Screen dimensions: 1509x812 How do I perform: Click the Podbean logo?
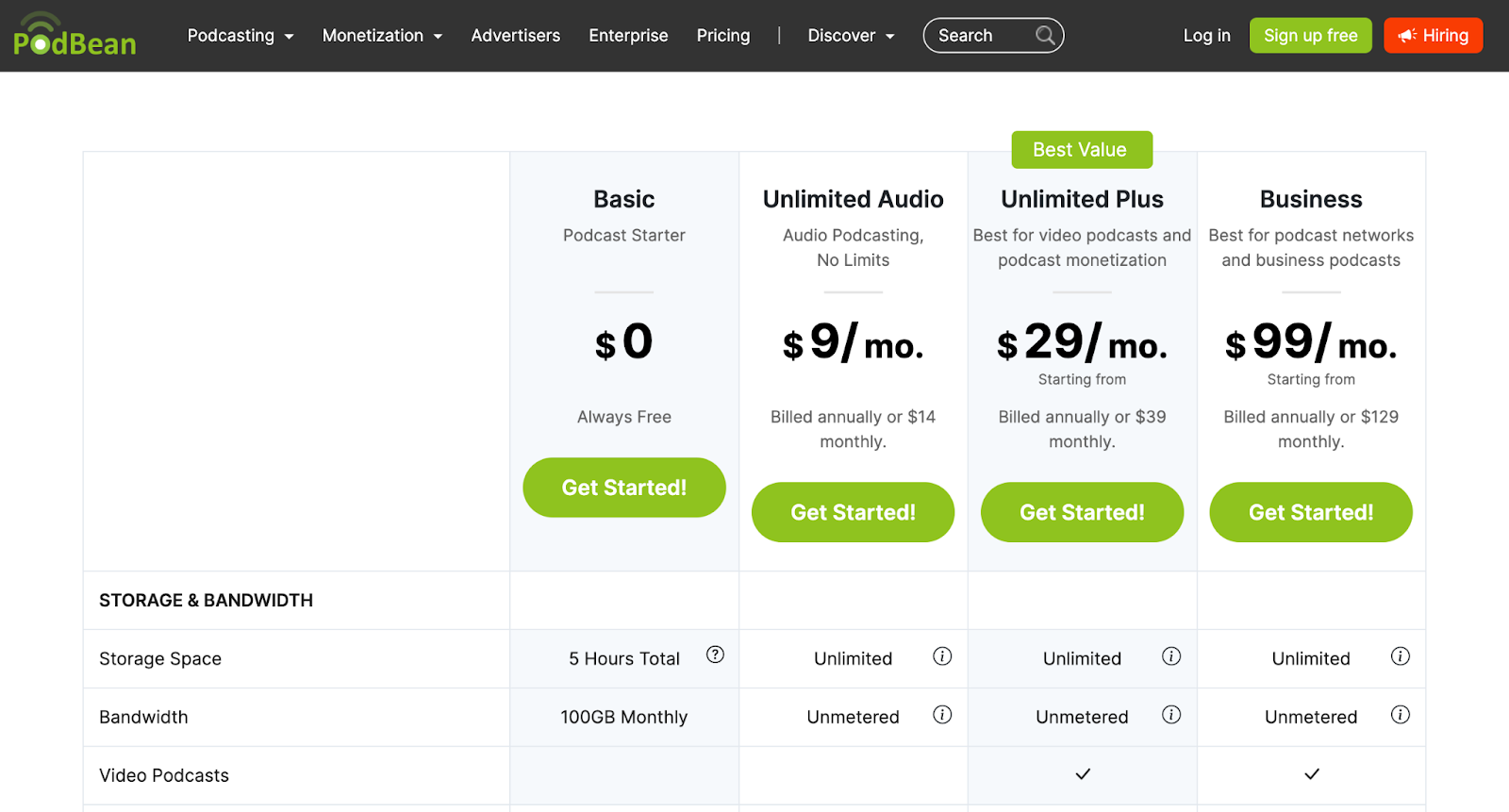(x=75, y=36)
